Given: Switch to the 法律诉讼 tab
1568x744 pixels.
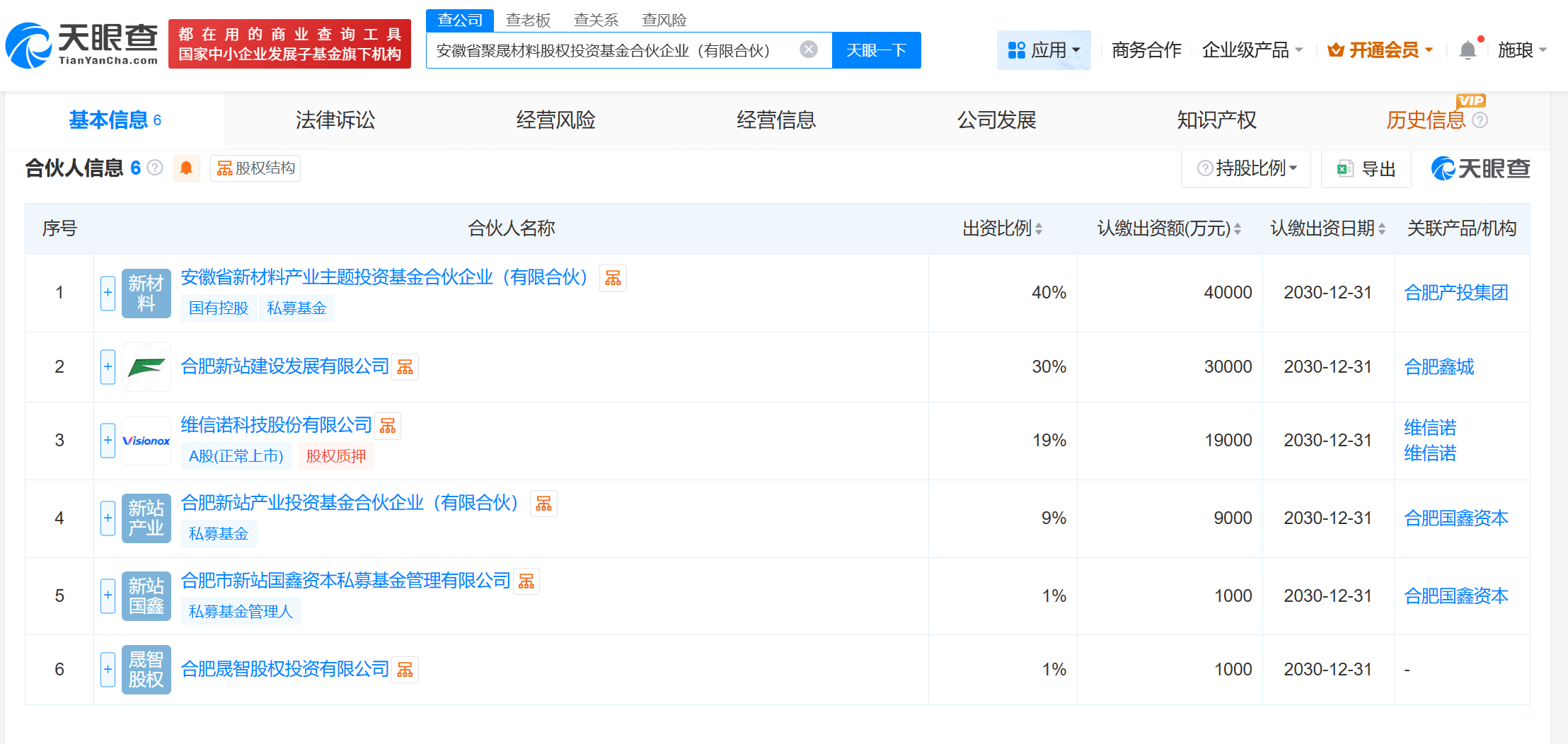Looking at the screenshot, I should click(334, 120).
